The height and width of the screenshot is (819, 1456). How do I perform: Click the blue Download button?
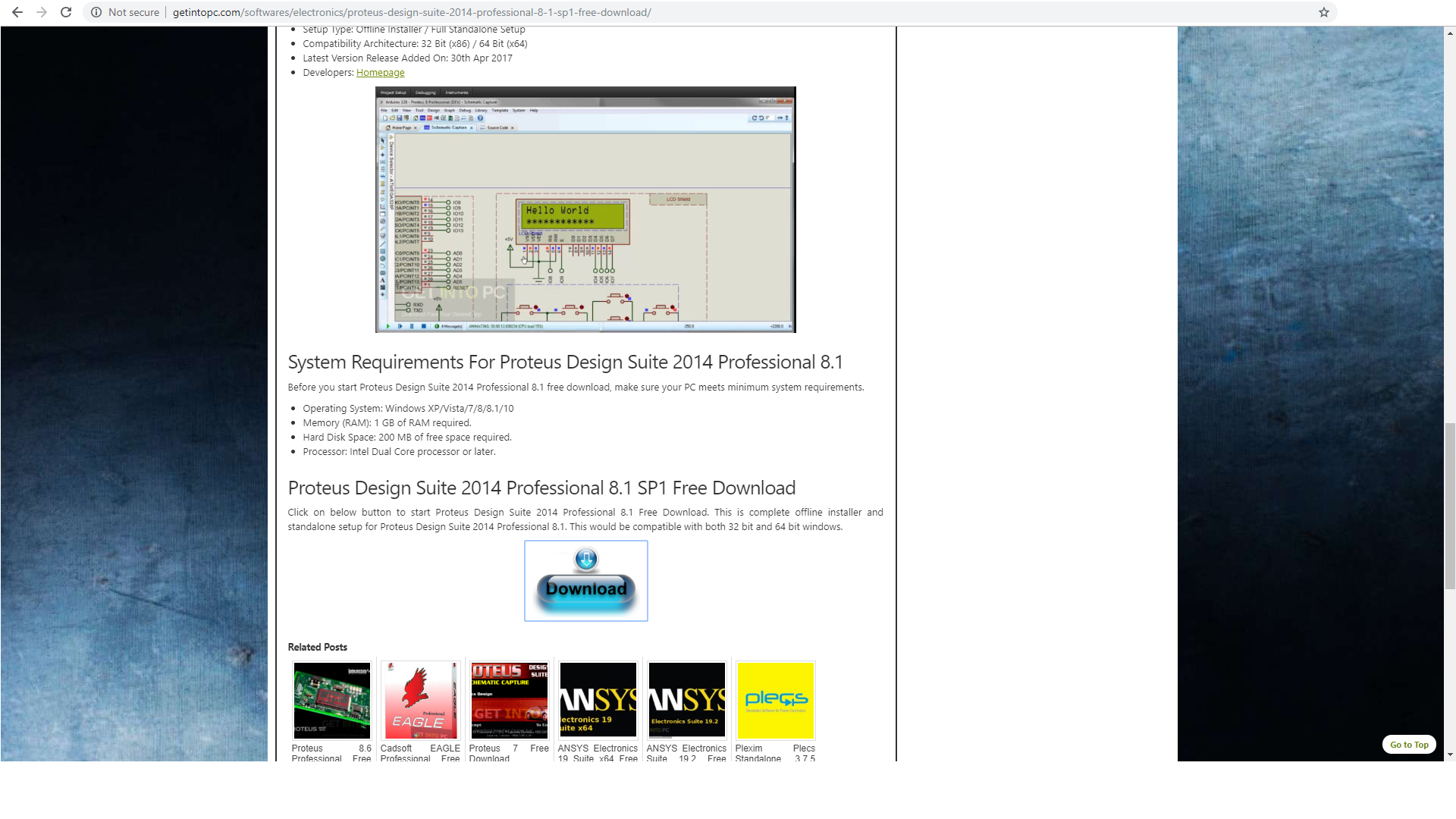(x=585, y=581)
